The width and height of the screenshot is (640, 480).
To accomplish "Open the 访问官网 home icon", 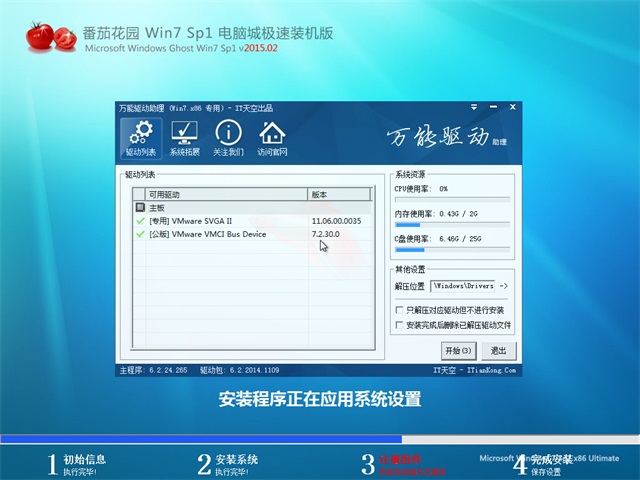I will [272, 139].
